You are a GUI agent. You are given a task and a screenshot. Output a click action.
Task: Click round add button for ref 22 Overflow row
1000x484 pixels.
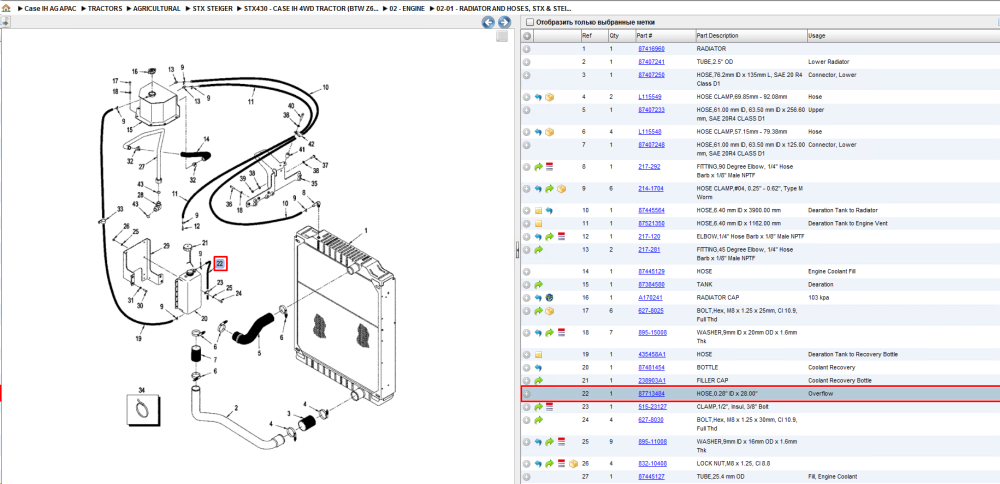pos(527,394)
